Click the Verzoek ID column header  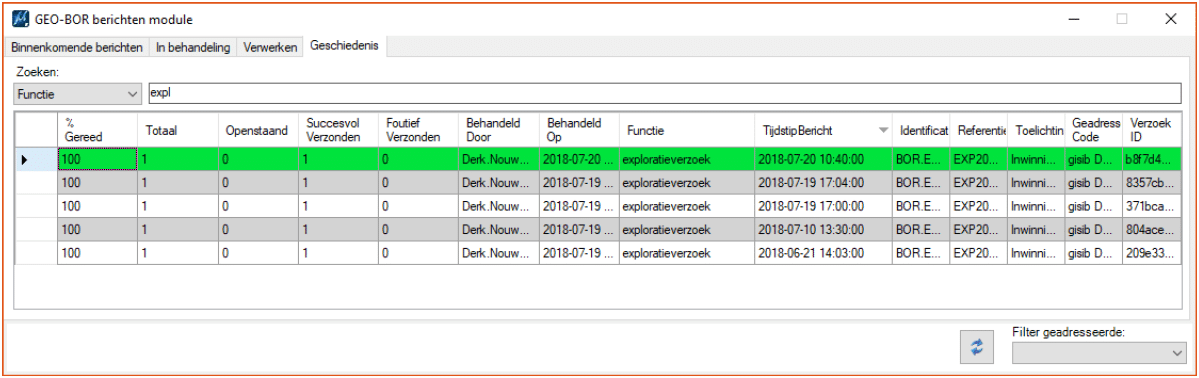tap(1153, 130)
